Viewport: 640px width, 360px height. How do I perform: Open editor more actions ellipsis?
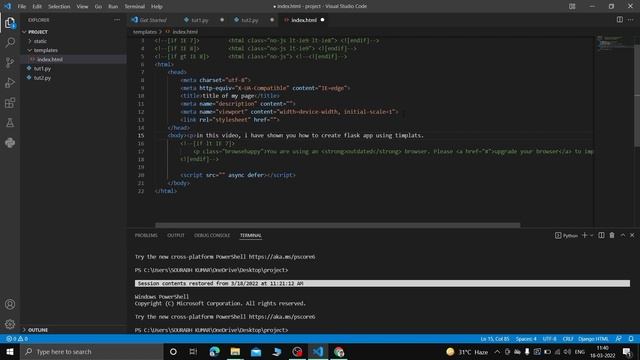[631, 20]
